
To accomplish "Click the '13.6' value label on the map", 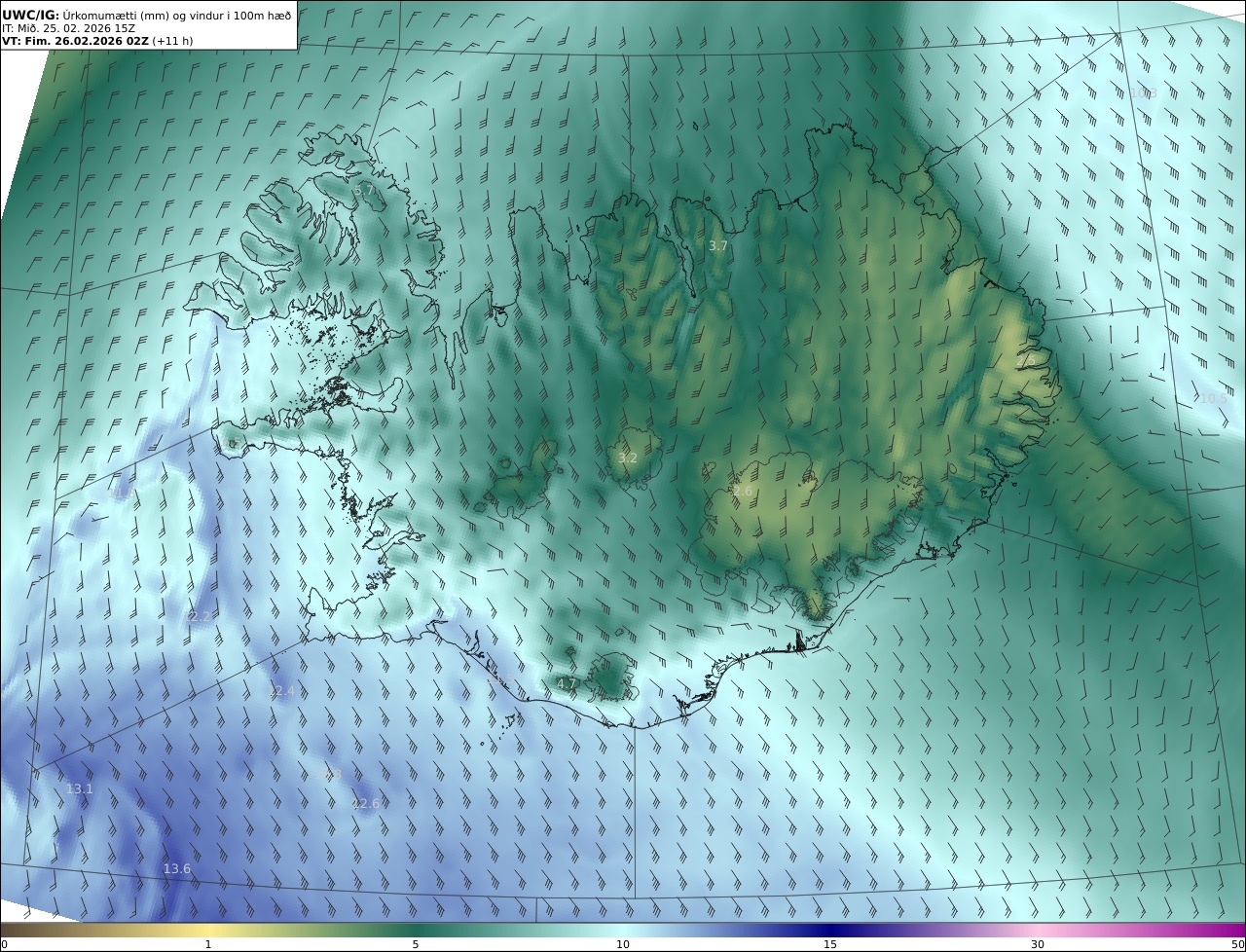I will pos(177,868).
